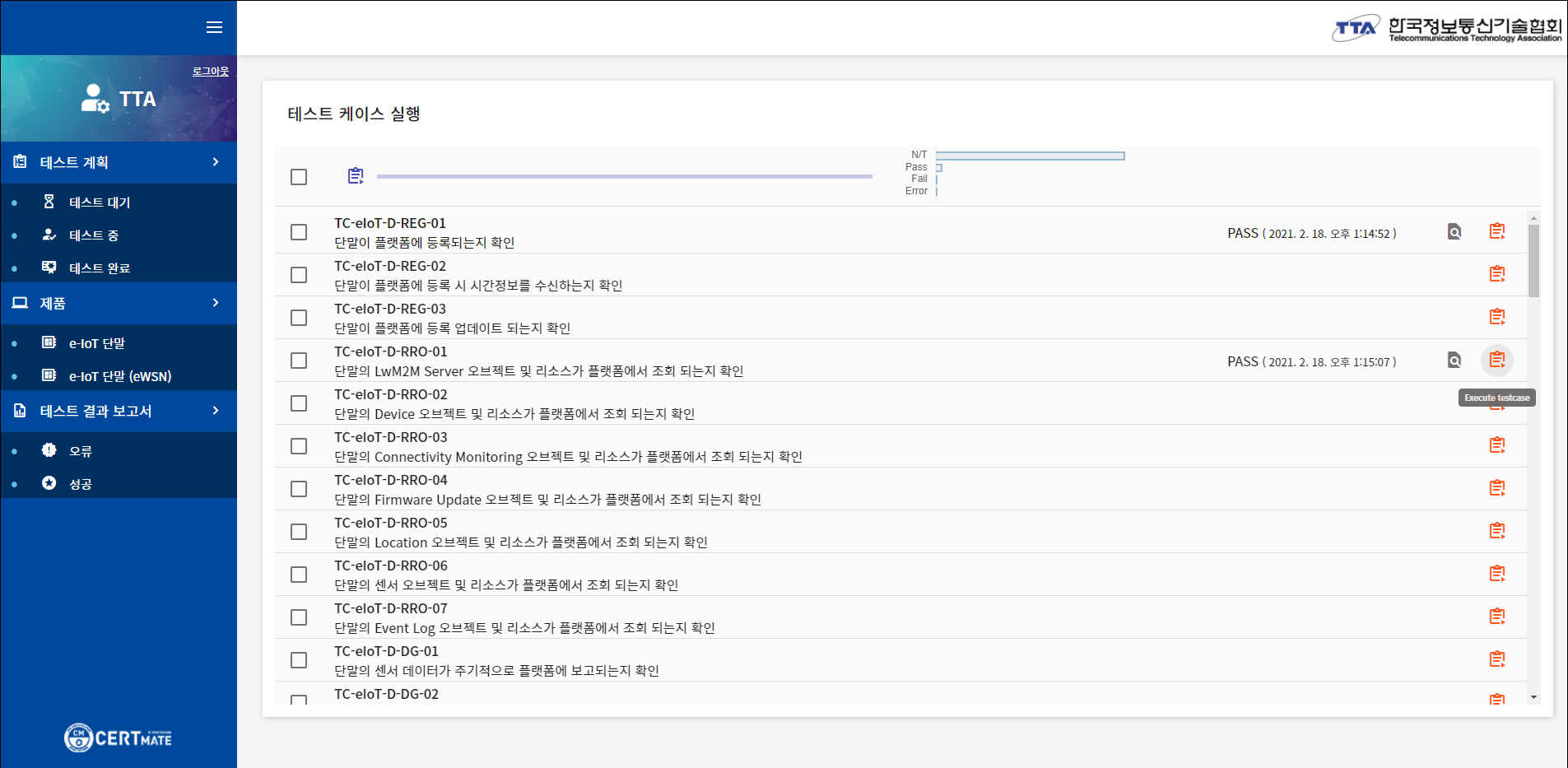
Task: Run the TC-eIoT-D-RRO-01 testcase icon
Action: click(x=1496, y=360)
